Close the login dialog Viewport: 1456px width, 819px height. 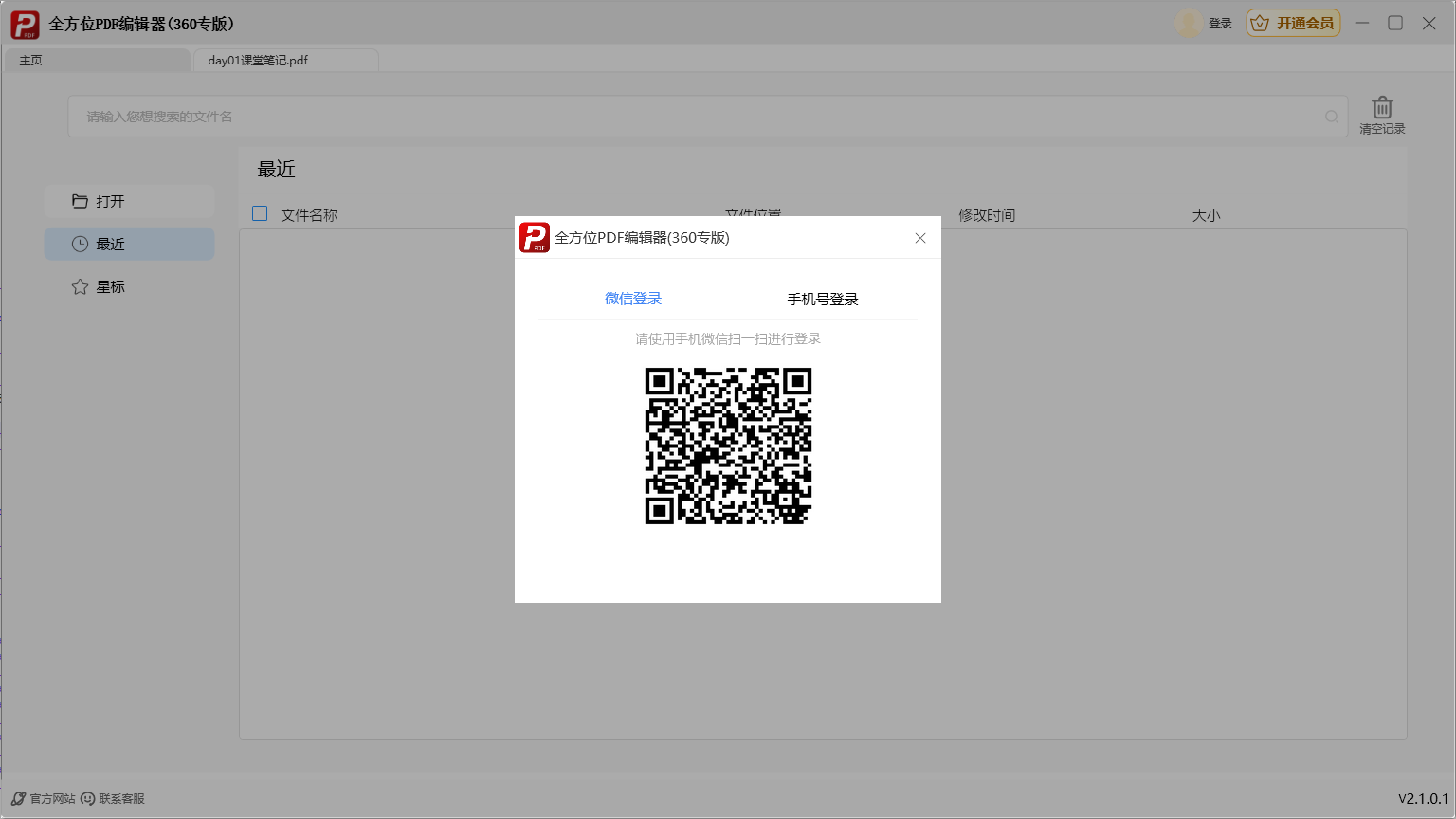(x=920, y=238)
